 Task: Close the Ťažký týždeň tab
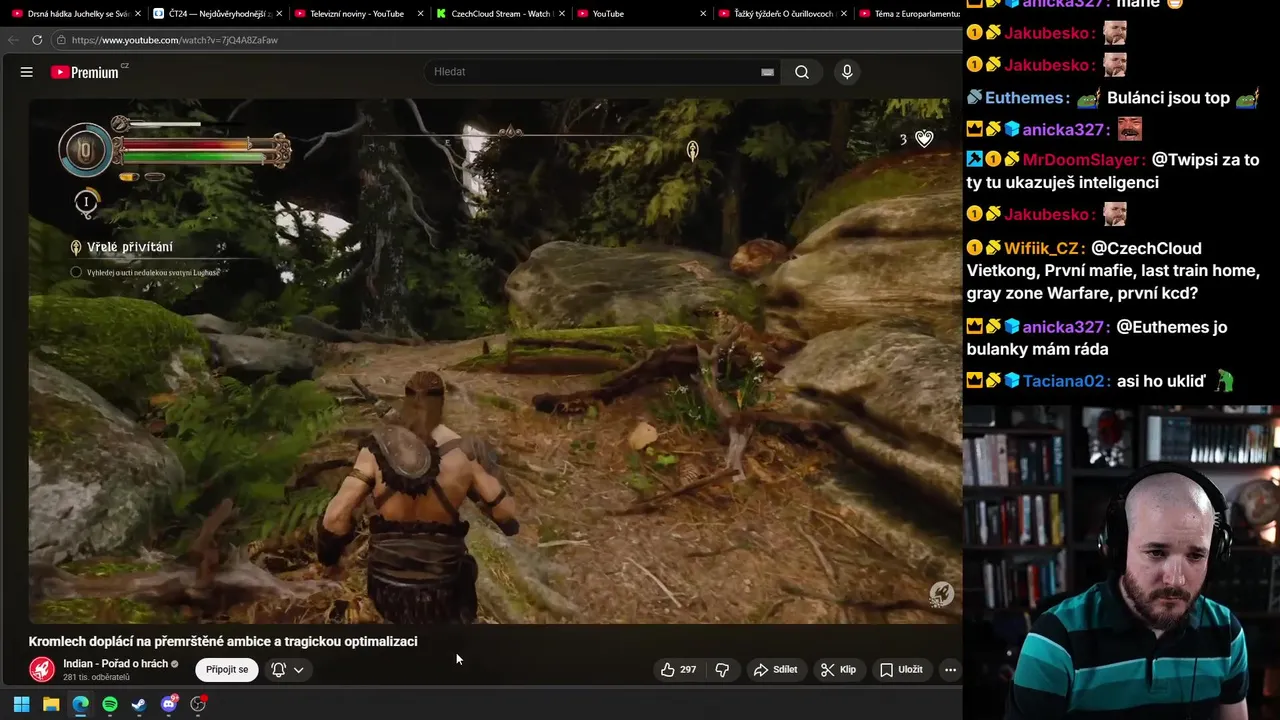[x=845, y=14]
